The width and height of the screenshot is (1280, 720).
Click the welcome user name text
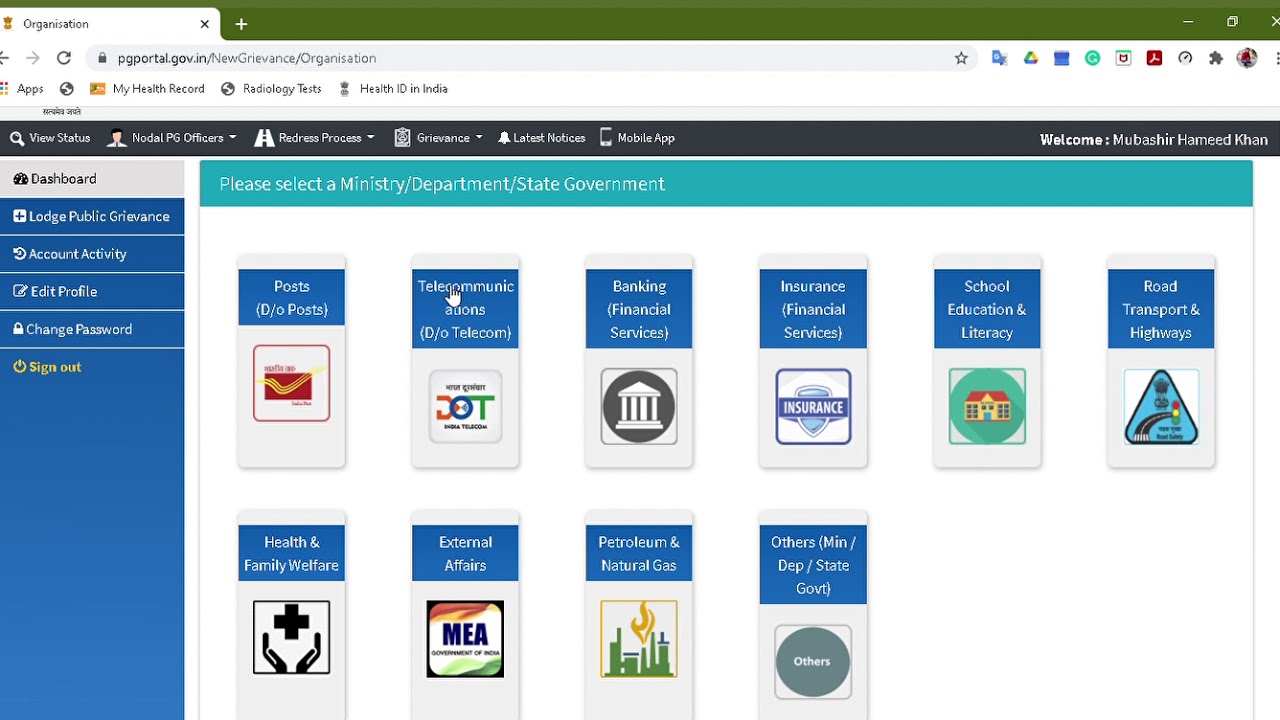point(1190,139)
